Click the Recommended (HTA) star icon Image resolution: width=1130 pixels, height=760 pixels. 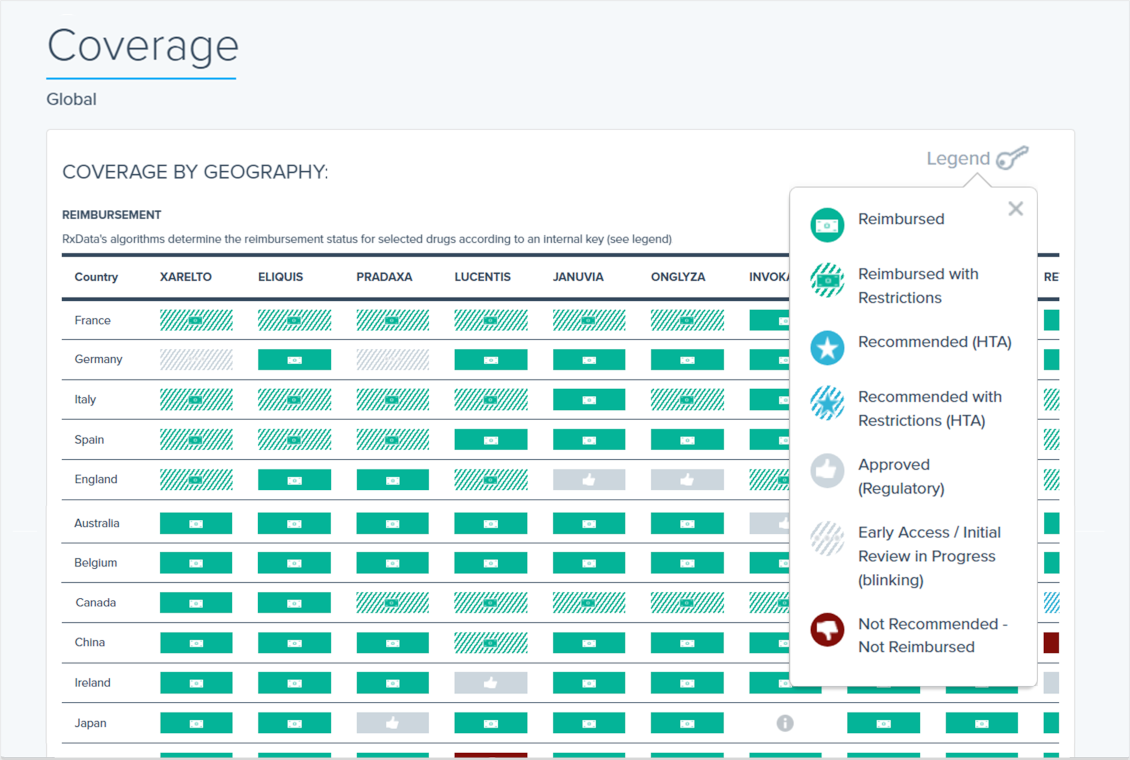827,348
